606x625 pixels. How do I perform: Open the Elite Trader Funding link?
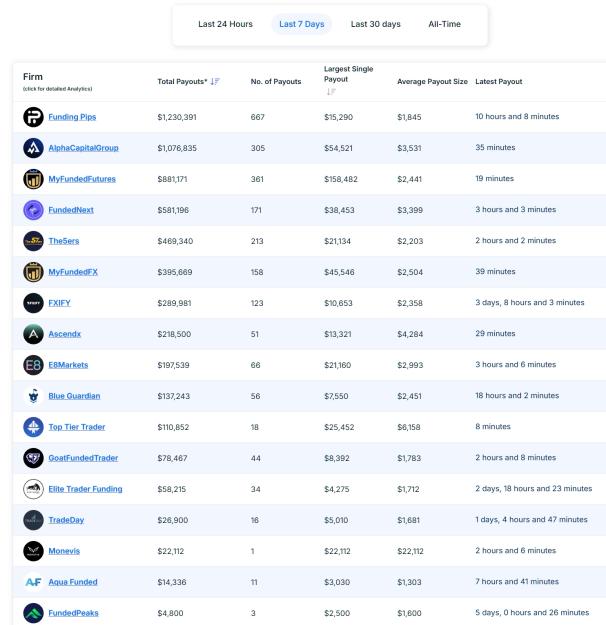(85, 489)
